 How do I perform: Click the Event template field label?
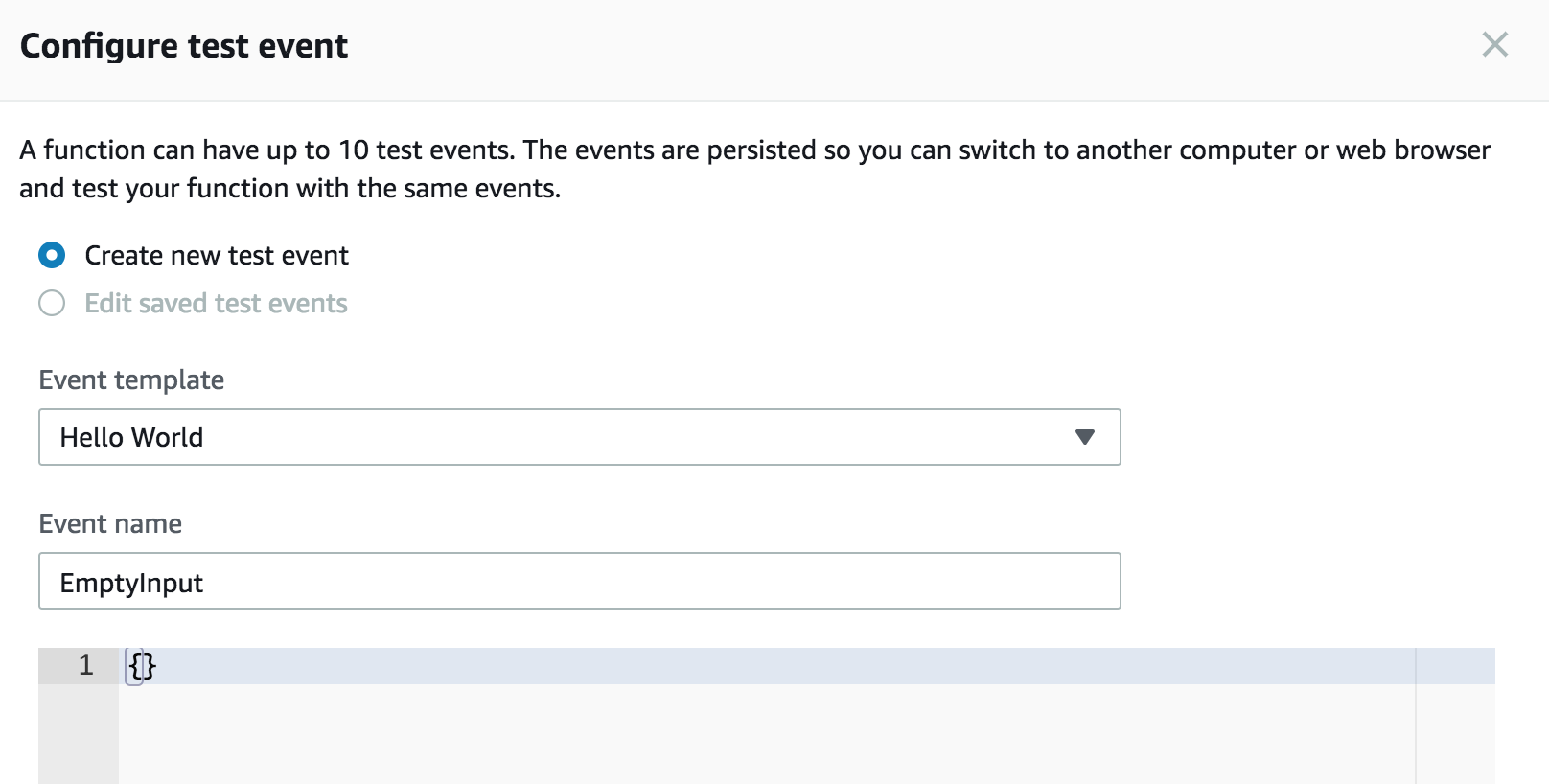(131, 380)
